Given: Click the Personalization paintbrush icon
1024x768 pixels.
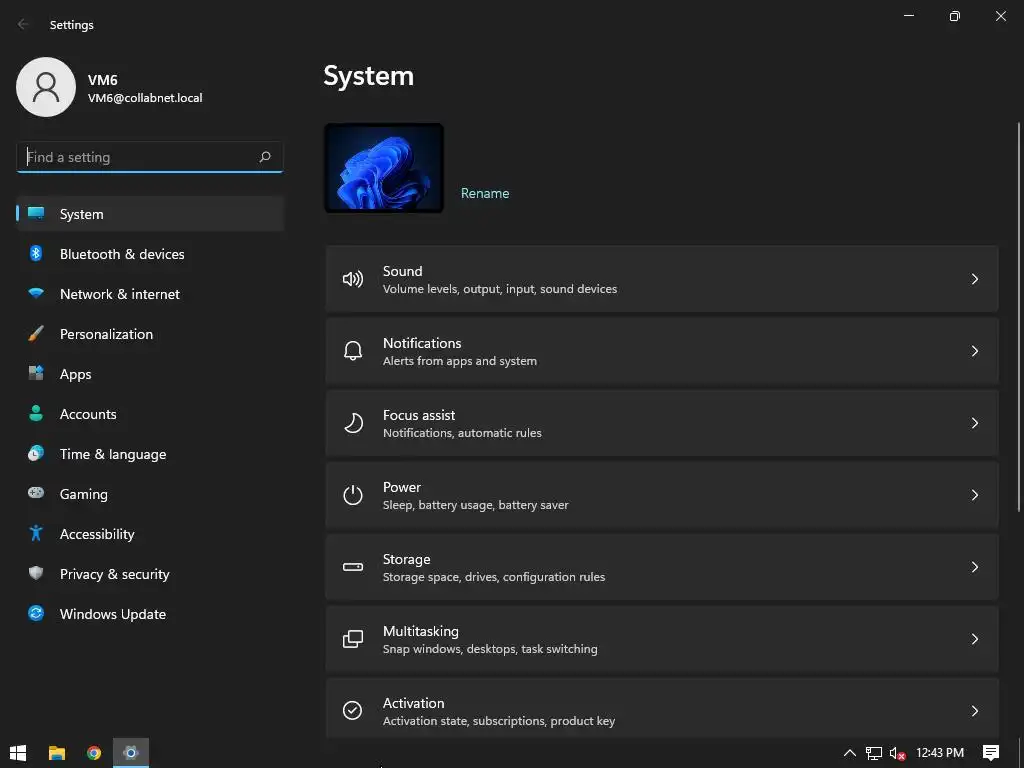Looking at the screenshot, I should coord(36,334).
